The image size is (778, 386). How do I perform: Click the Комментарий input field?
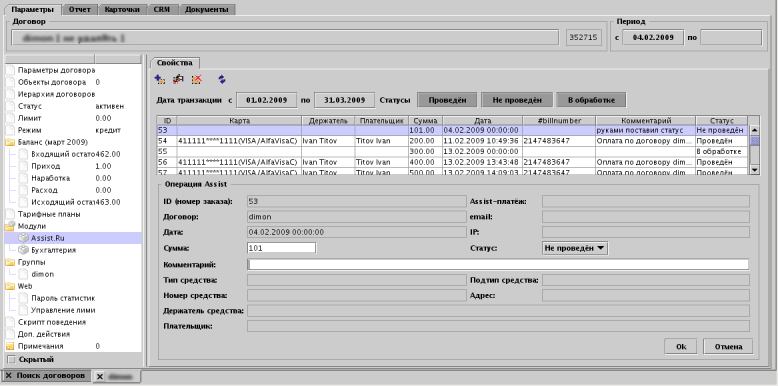pos(498,264)
